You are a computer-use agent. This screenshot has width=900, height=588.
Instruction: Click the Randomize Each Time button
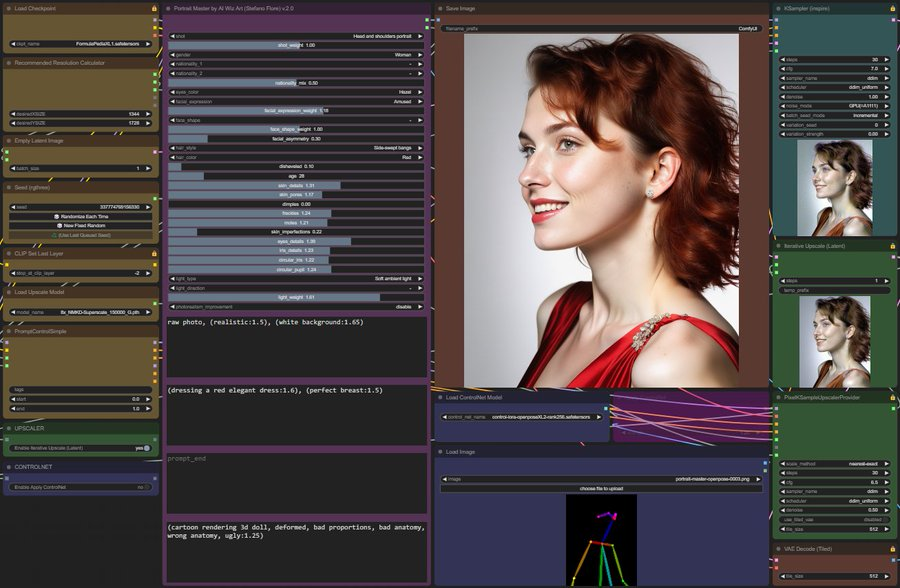click(x=81, y=216)
